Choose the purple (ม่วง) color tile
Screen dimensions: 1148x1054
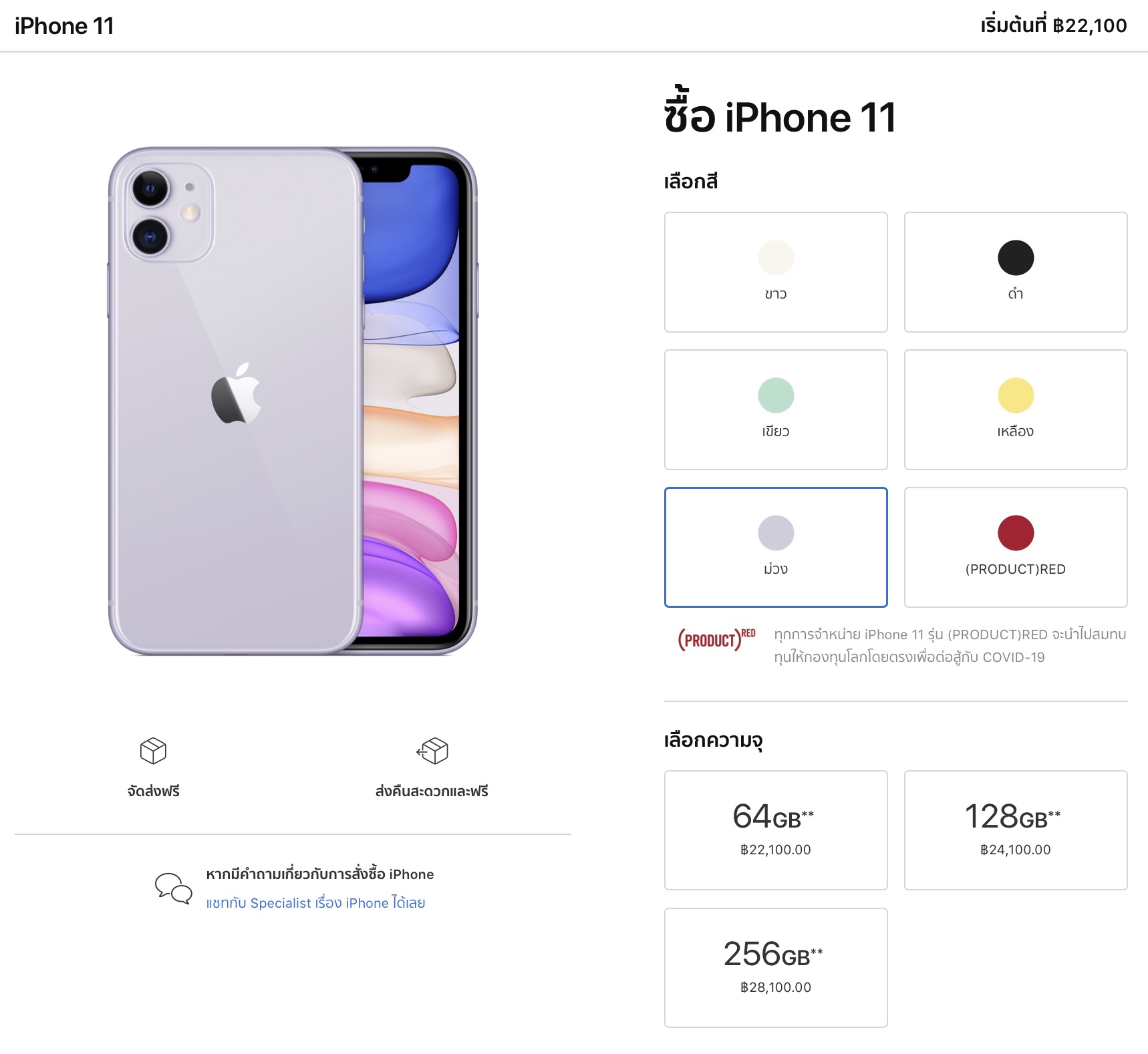click(776, 547)
